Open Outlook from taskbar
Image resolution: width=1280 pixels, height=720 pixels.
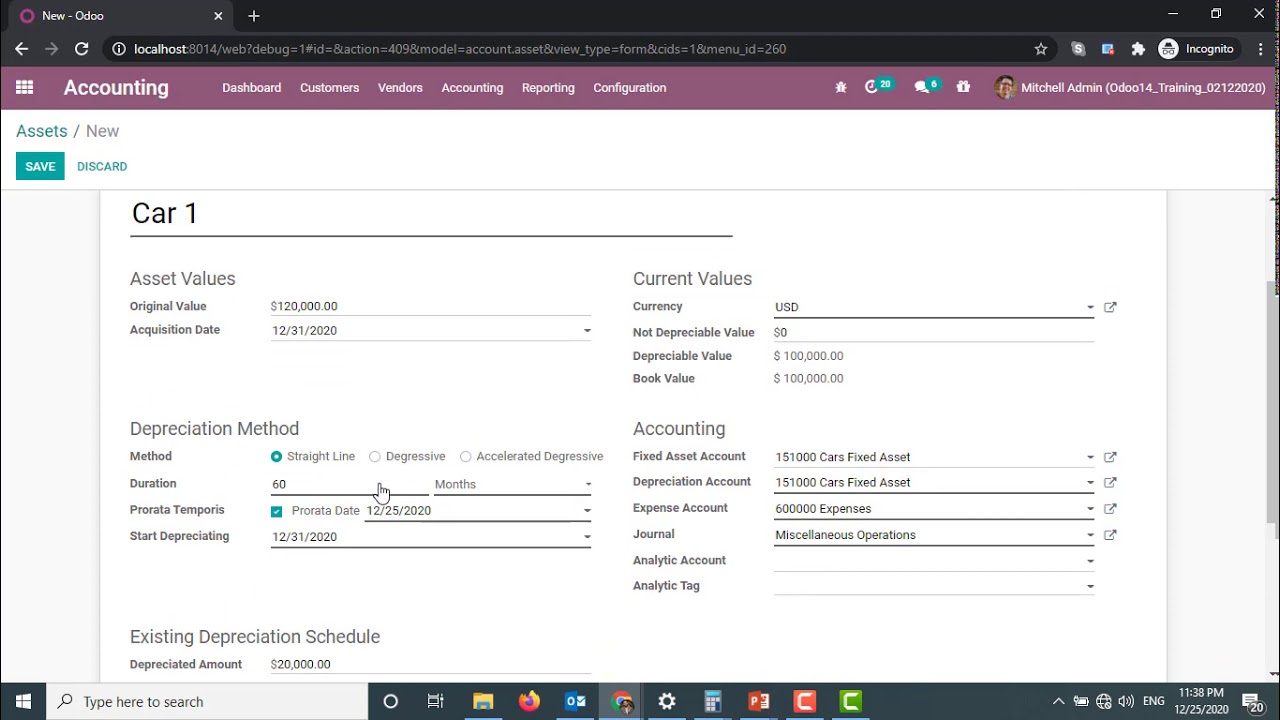pos(575,701)
